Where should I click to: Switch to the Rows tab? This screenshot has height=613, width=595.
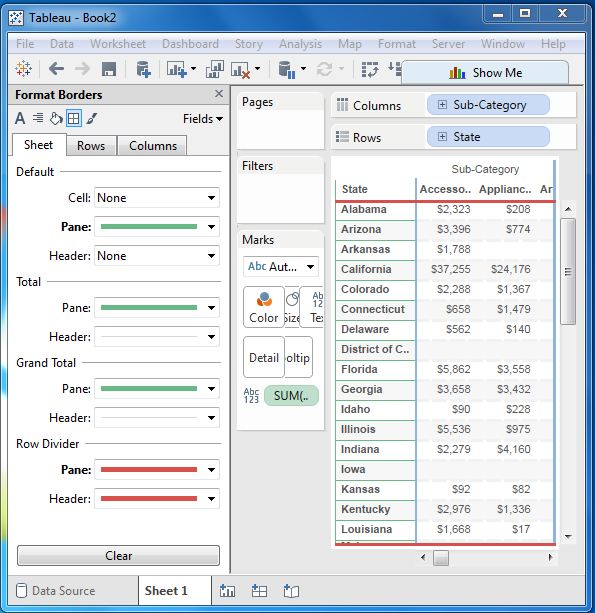point(91,145)
